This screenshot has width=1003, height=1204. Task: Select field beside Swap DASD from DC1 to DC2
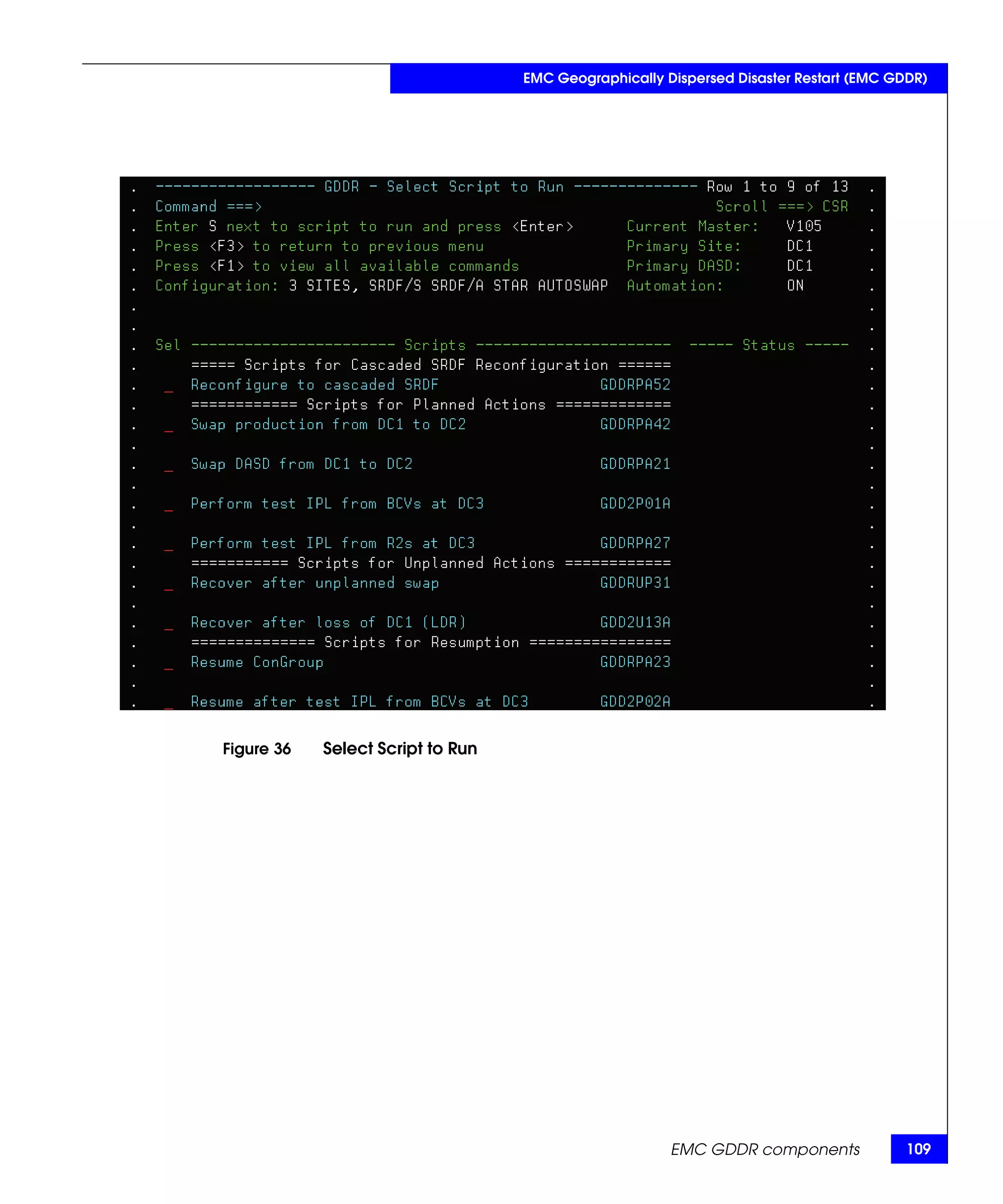click(168, 465)
